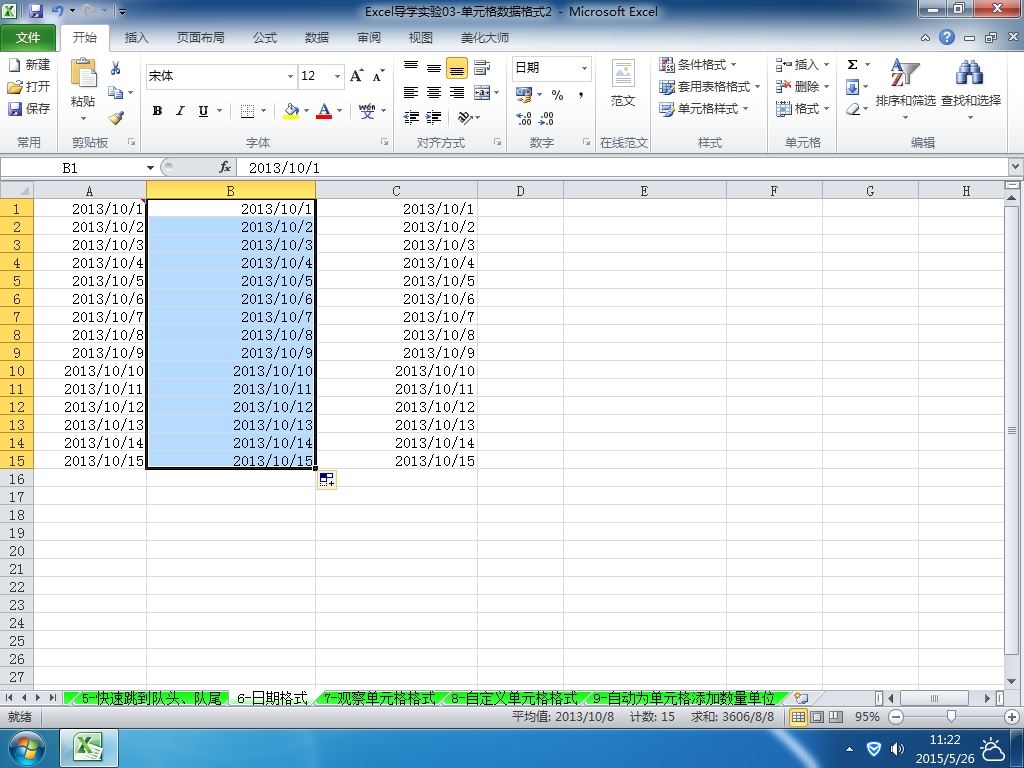Click the Copy icon in clipboard group
Image resolution: width=1024 pixels, height=768 pixels.
click(x=116, y=92)
